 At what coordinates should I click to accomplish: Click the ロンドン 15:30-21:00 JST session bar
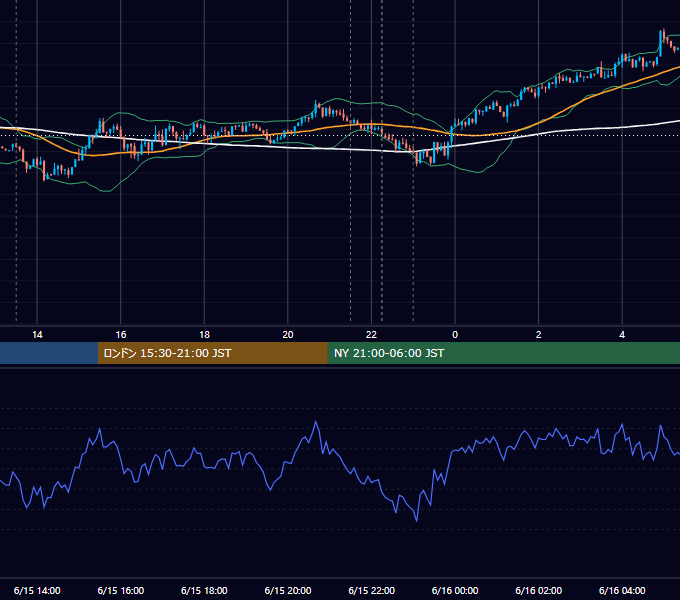pyautogui.click(x=212, y=353)
